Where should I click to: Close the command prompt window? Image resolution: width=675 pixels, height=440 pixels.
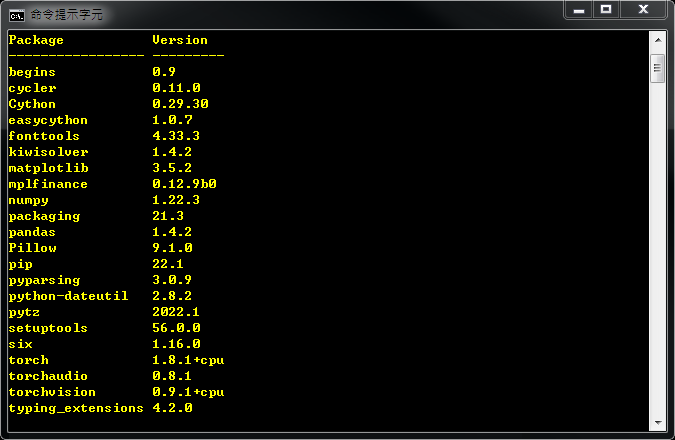[643, 10]
